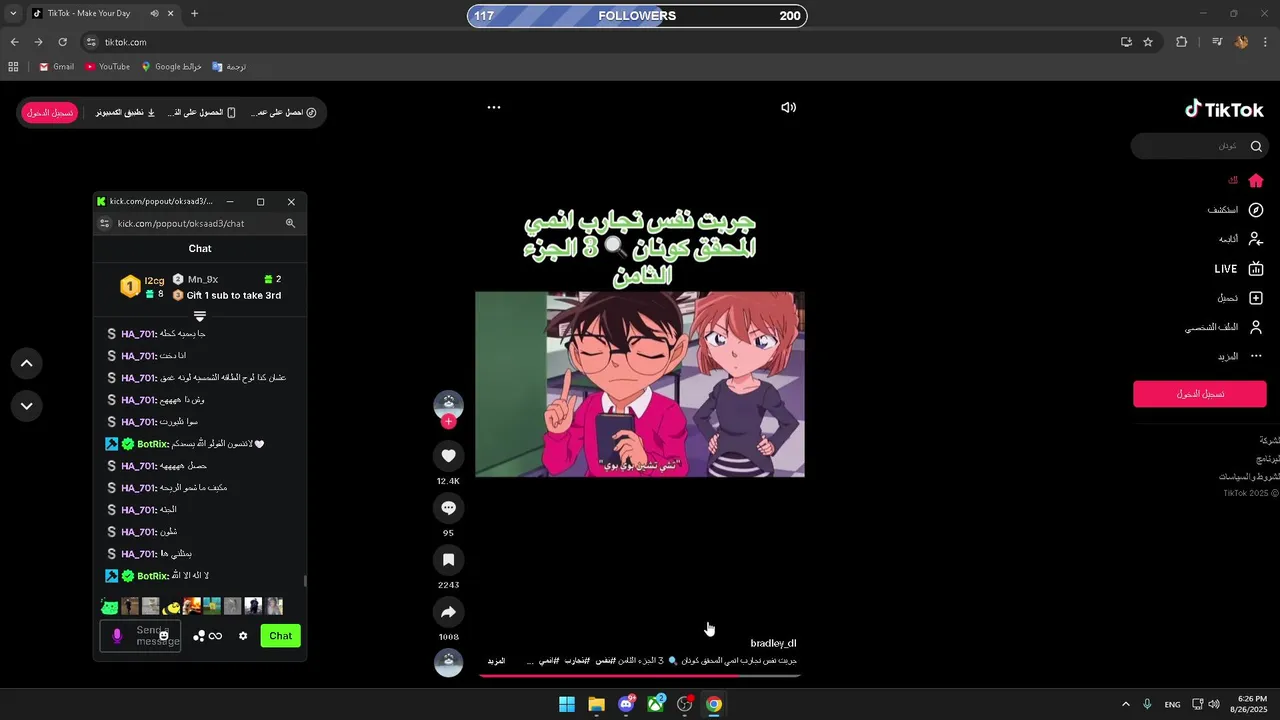The height and width of the screenshot is (720, 1280).
Task: Open the Chrome three-dot menu
Action: pyautogui.click(x=1266, y=42)
